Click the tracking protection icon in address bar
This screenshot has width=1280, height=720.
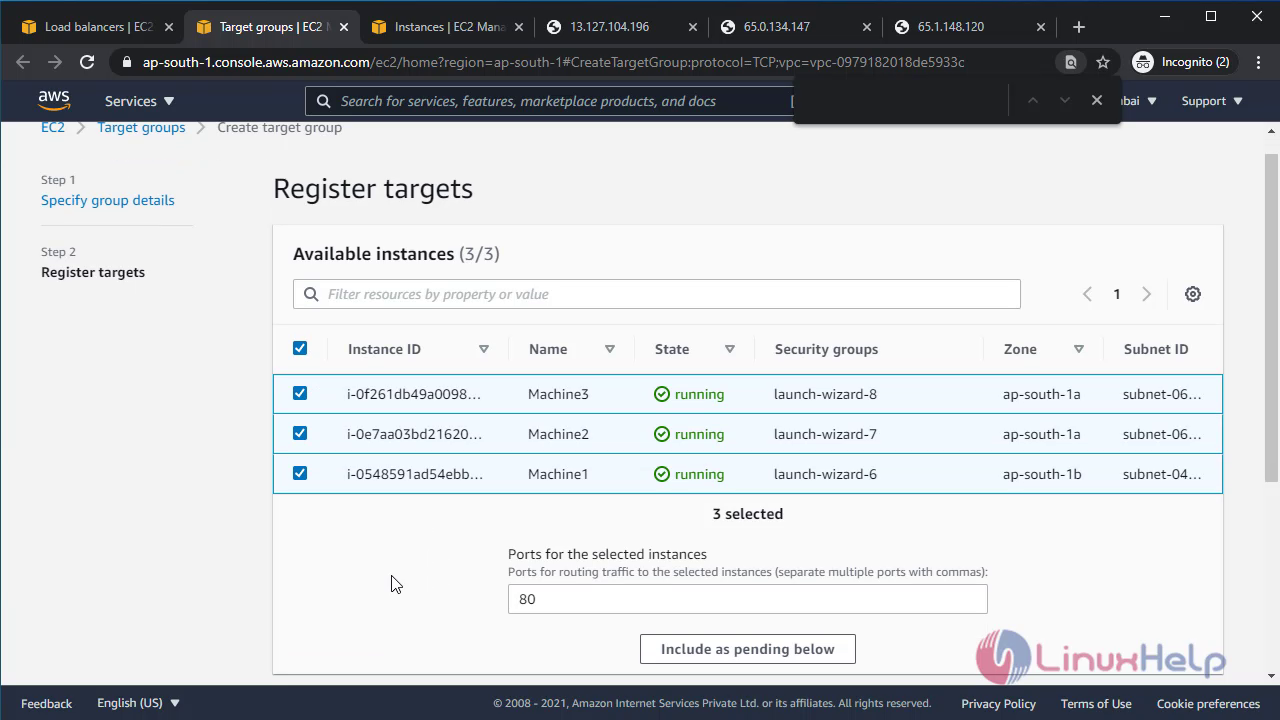click(x=1070, y=62)
